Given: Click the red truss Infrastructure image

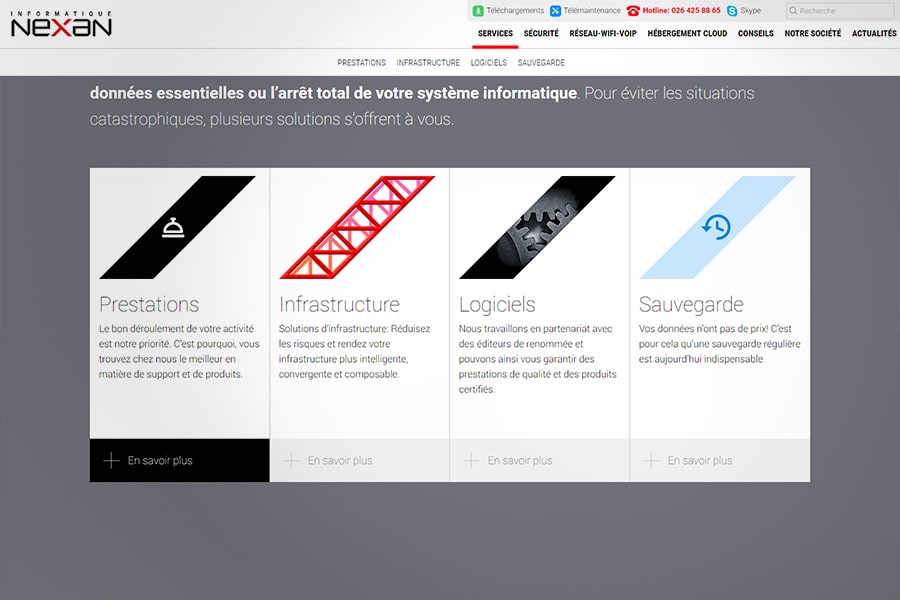Looking at the screenshot, I should click(x=357, y=228).
